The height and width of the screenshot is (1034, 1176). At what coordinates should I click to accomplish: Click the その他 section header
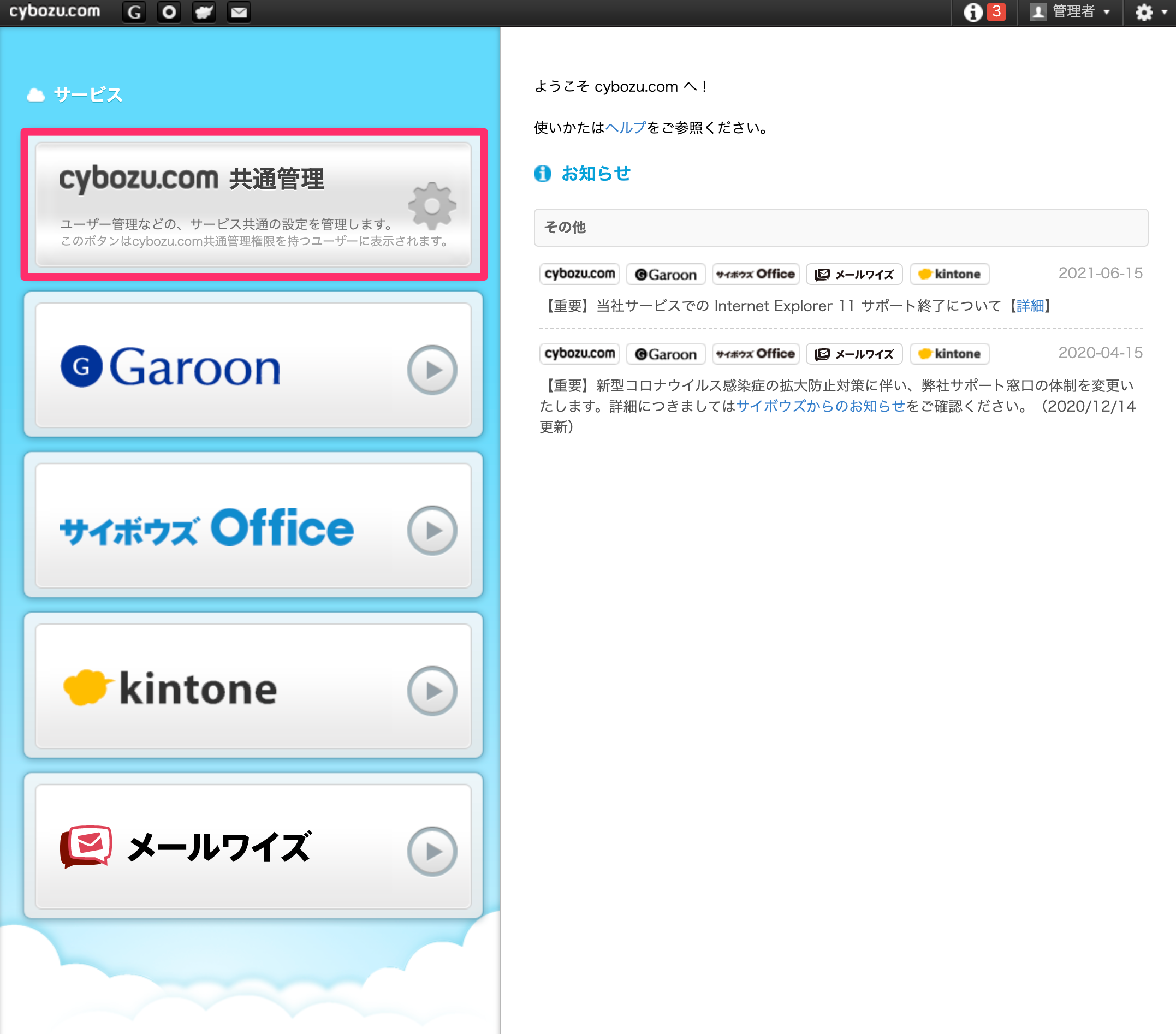pyautogui.click(x=841, y=227)
